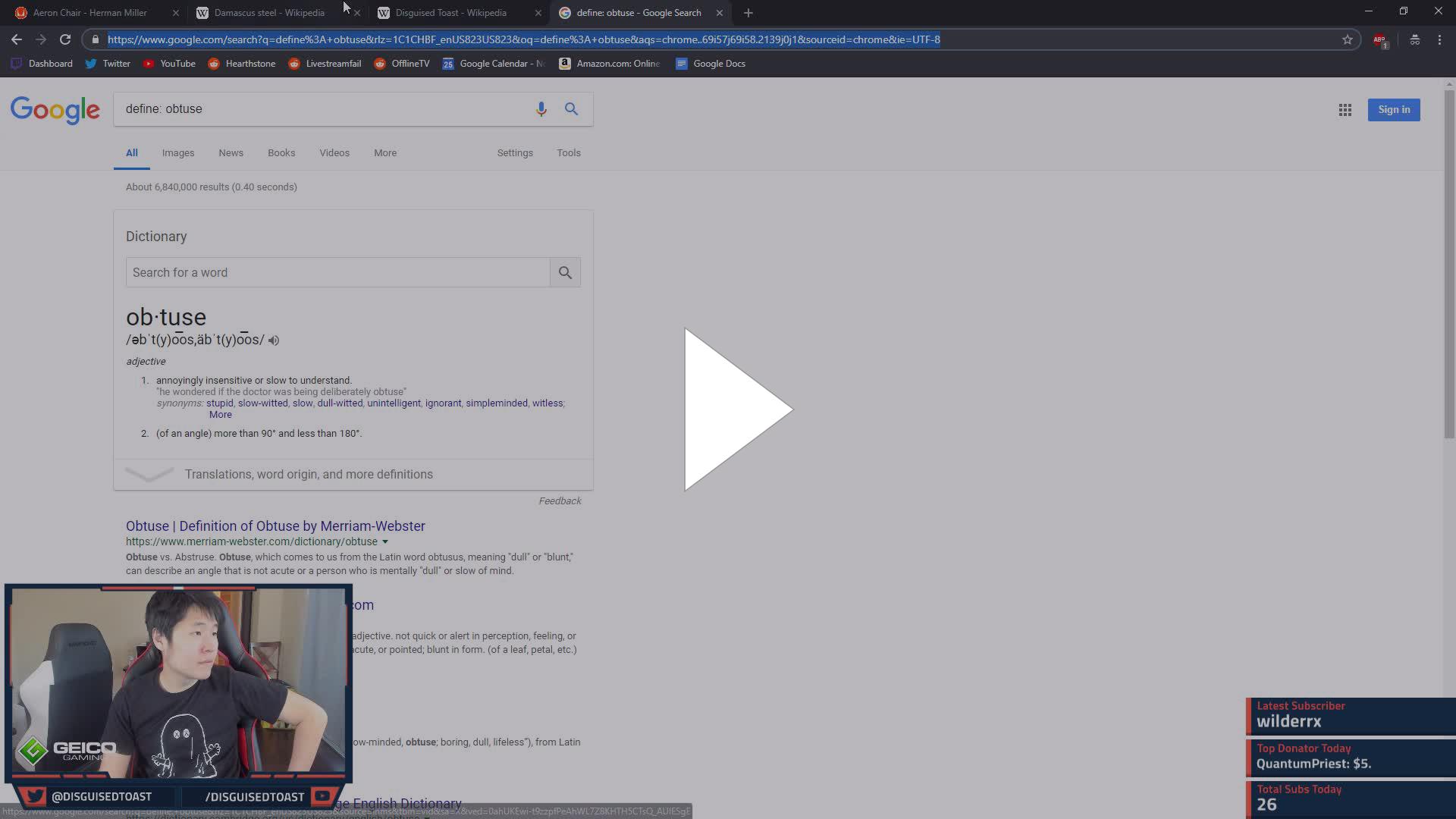Click in the Search for a word field

(337, 272)
